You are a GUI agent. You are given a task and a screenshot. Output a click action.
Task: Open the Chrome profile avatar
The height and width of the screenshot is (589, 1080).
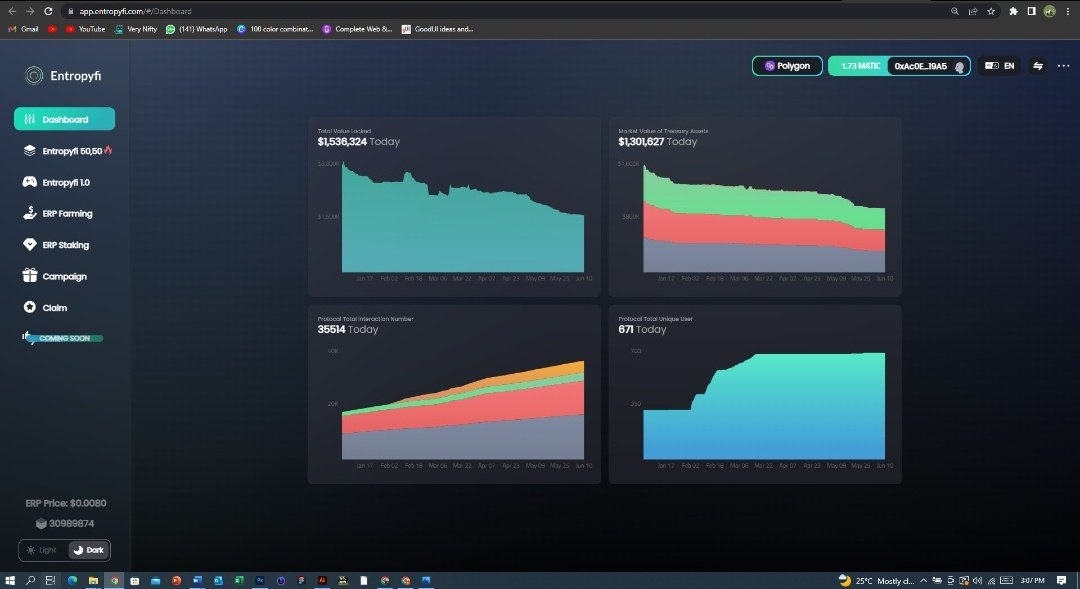1050,11
